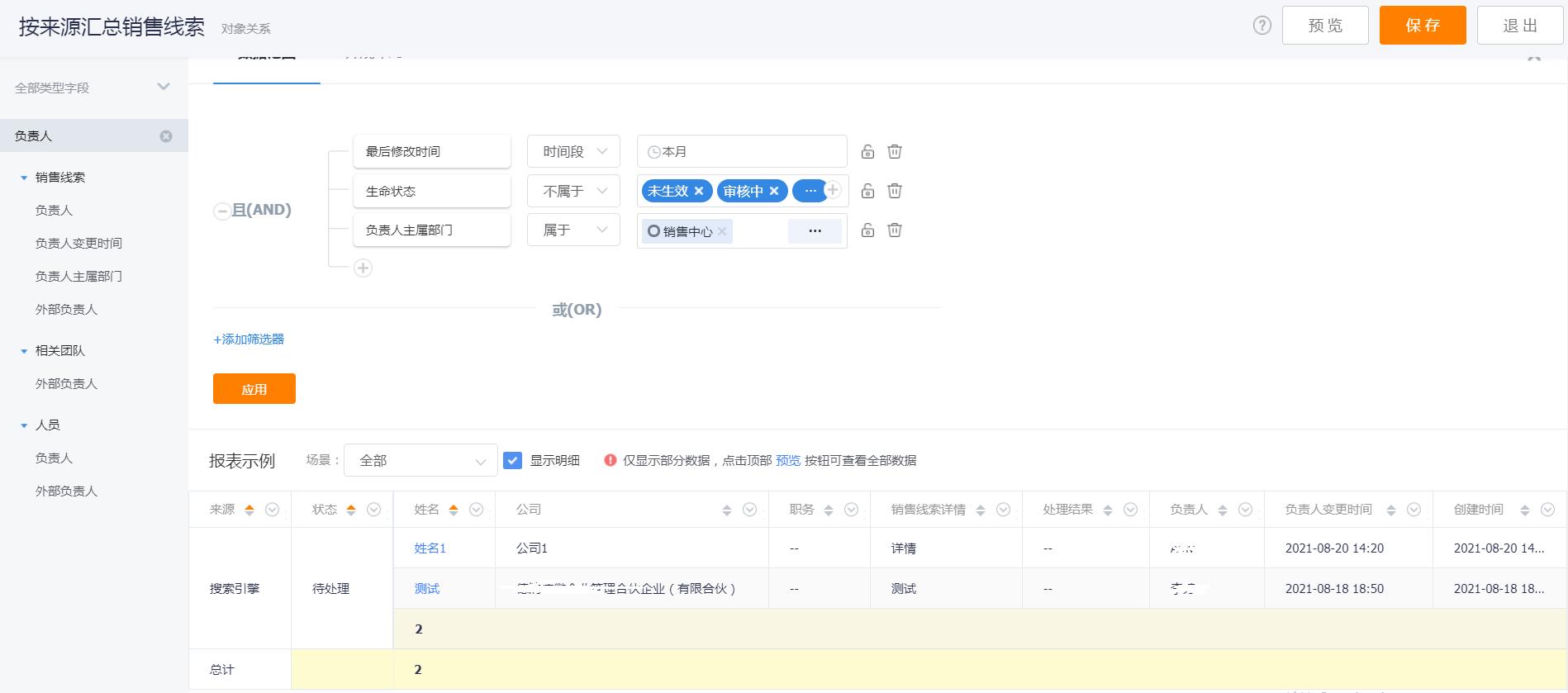The image size is (1568, 693).
Task: Toggle the 显示明细 checkbox
Action: 513,461
